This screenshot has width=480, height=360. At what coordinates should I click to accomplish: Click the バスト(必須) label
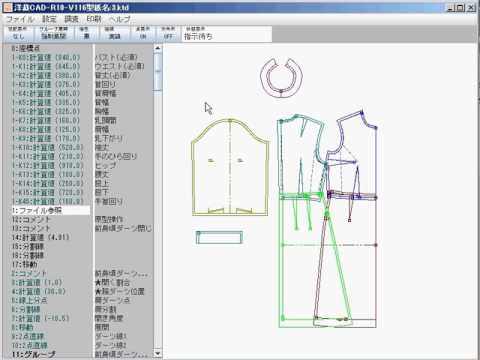tap(116, 58)
